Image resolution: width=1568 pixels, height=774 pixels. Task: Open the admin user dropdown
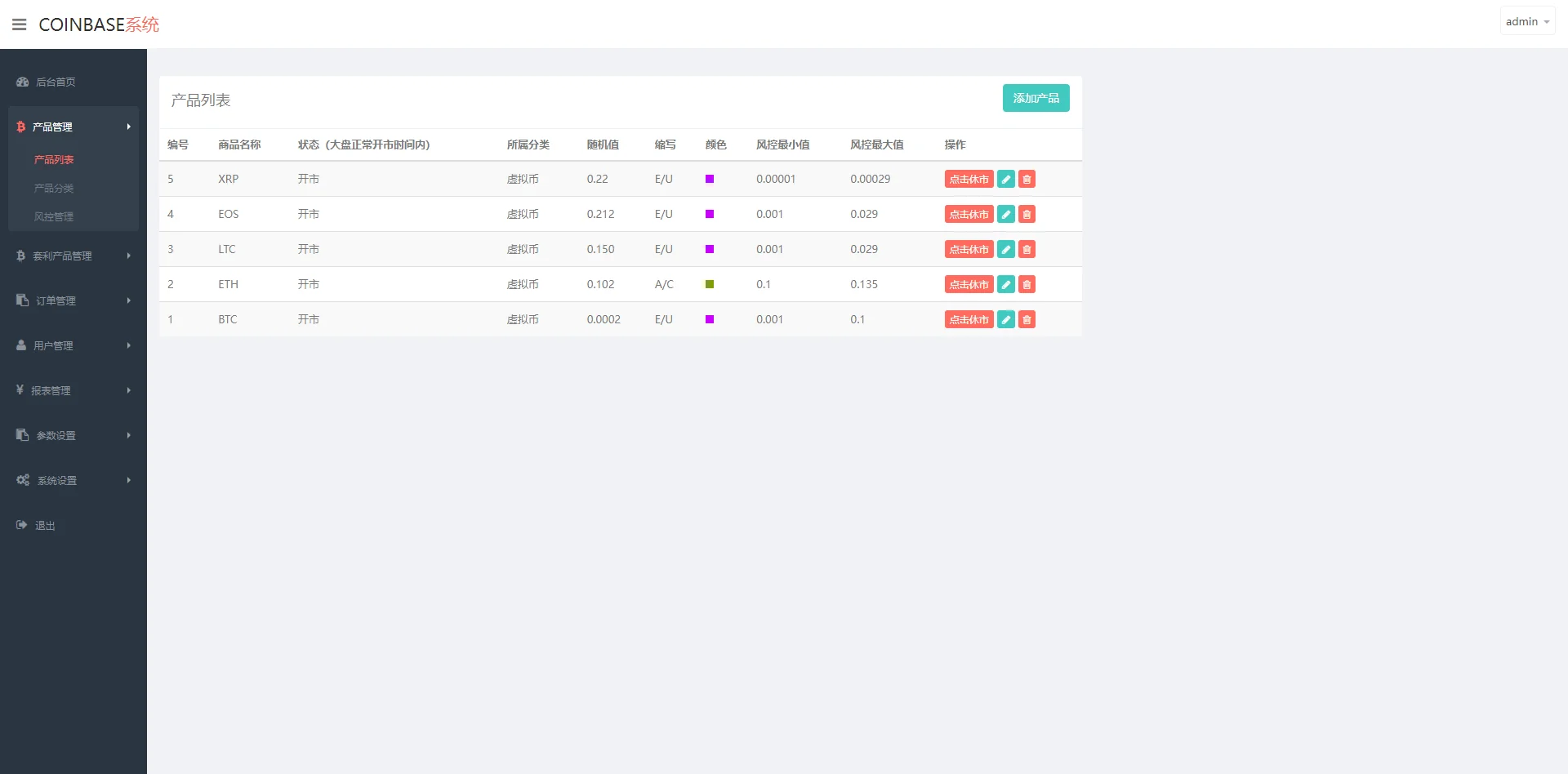coord(1526,22)
